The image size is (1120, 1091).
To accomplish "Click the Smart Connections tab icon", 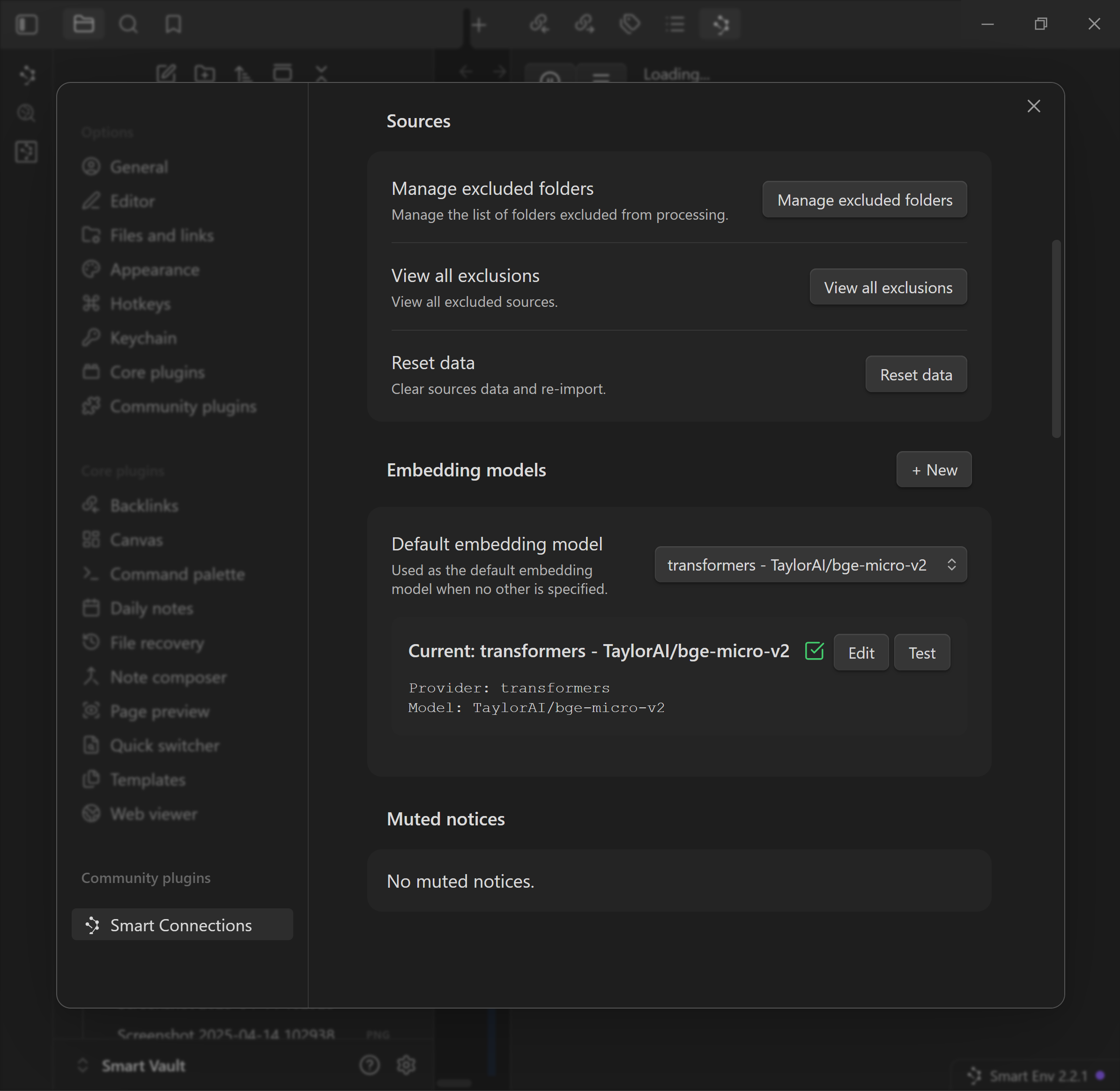I will tap(721, 24).
